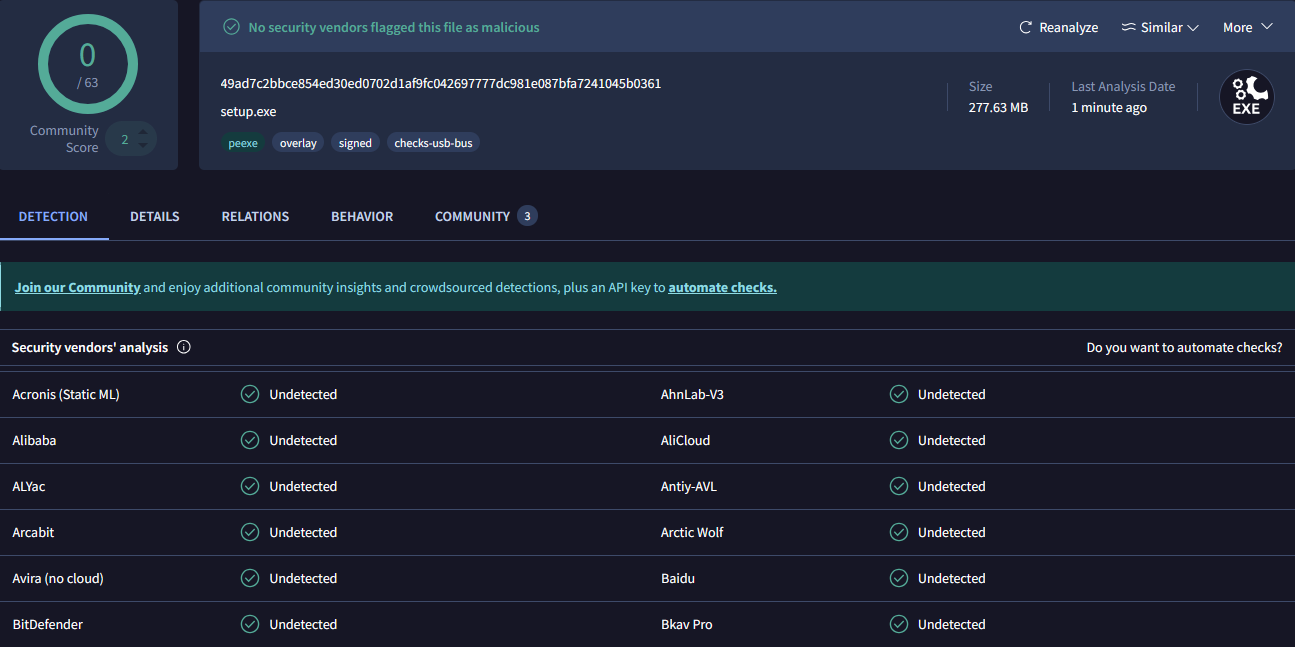Click the 0/63 detection score circle

point(88,64)
